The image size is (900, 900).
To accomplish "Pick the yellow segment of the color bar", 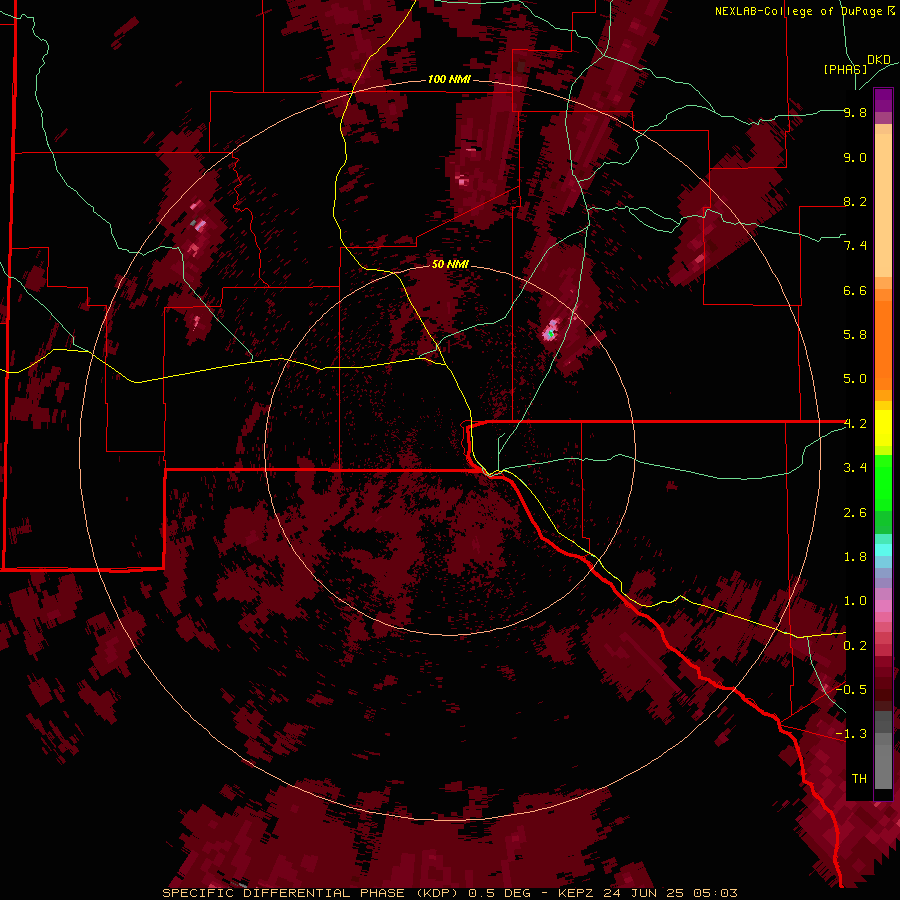I will (883, 428).
